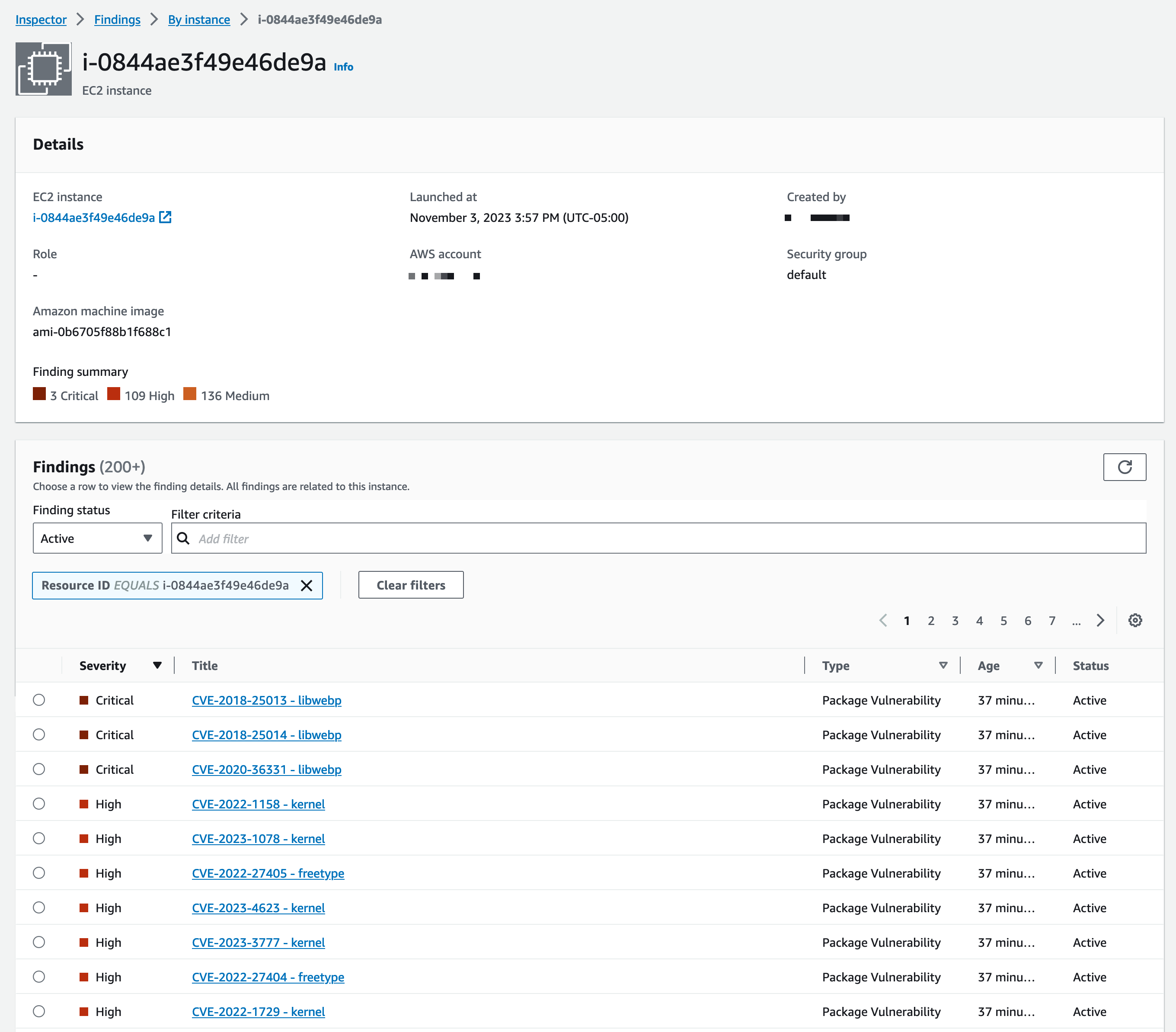Click the Critical severity color swatch

(x=39, y=394)
